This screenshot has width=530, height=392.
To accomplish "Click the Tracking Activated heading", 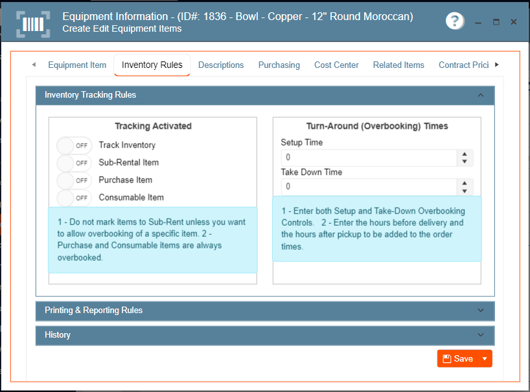I will coord(153,126).
